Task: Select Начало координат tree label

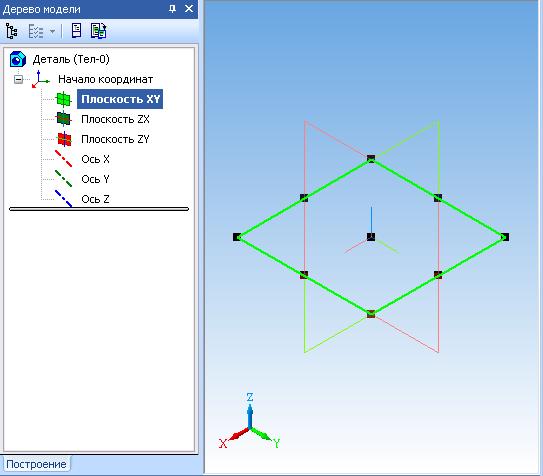Action: click(105, 79)
